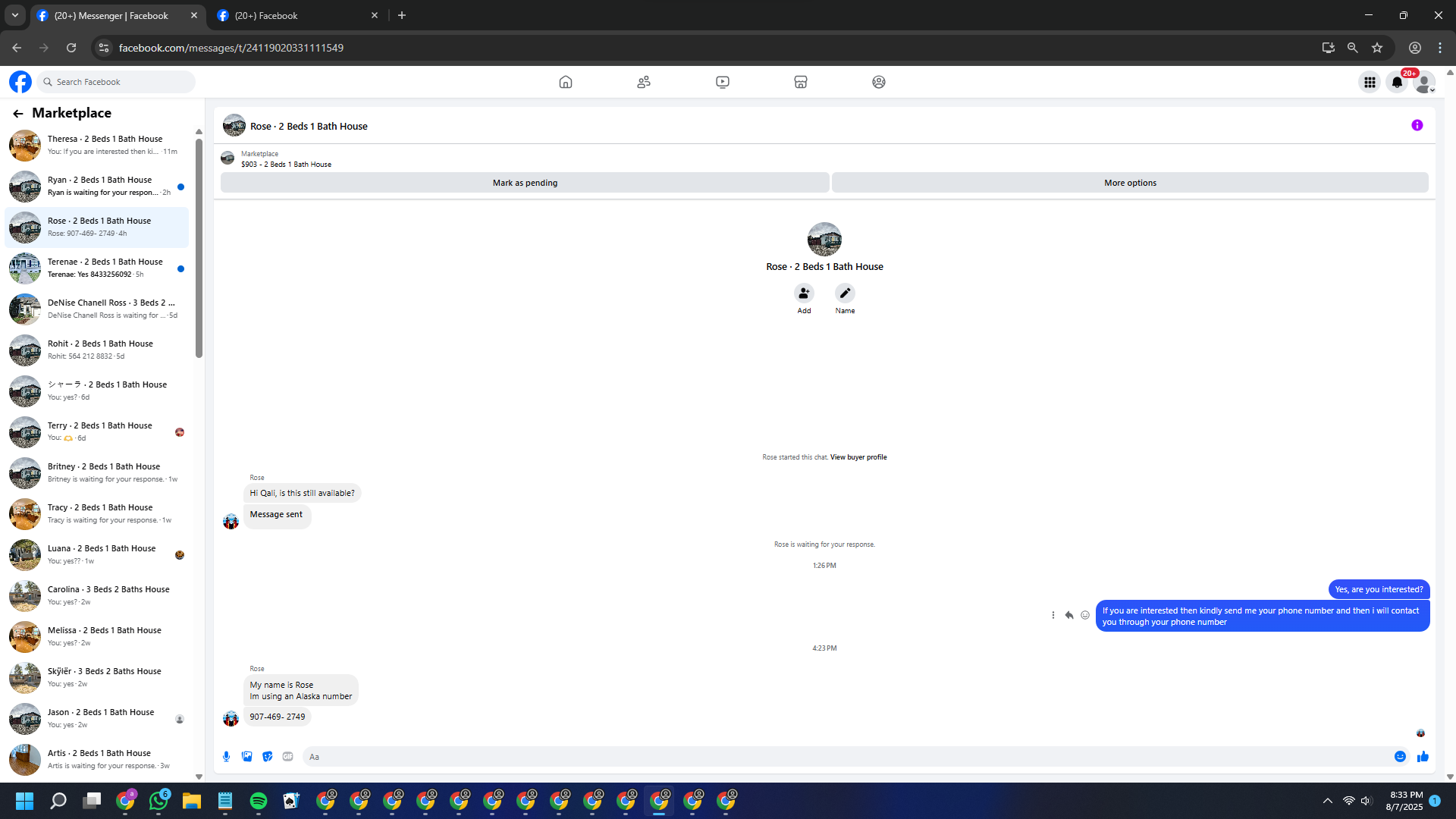Open Spotify from the taskbar

(x=258, y=801)
